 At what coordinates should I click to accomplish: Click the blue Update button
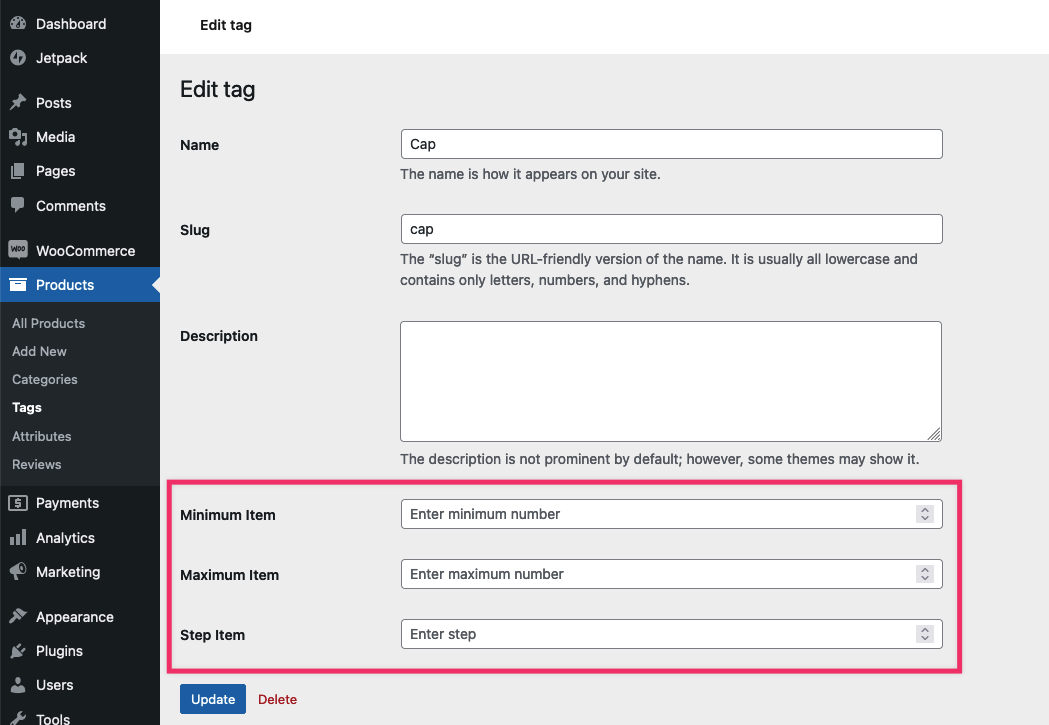click(213, 699)
